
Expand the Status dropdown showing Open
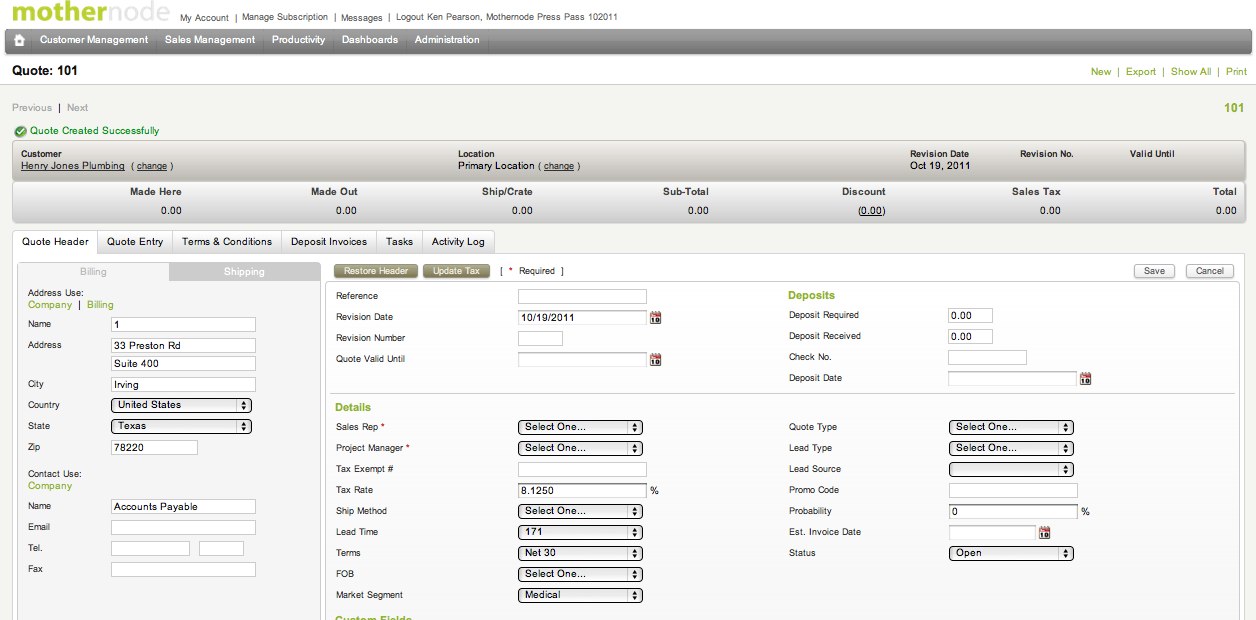(x=1010, y=553)
